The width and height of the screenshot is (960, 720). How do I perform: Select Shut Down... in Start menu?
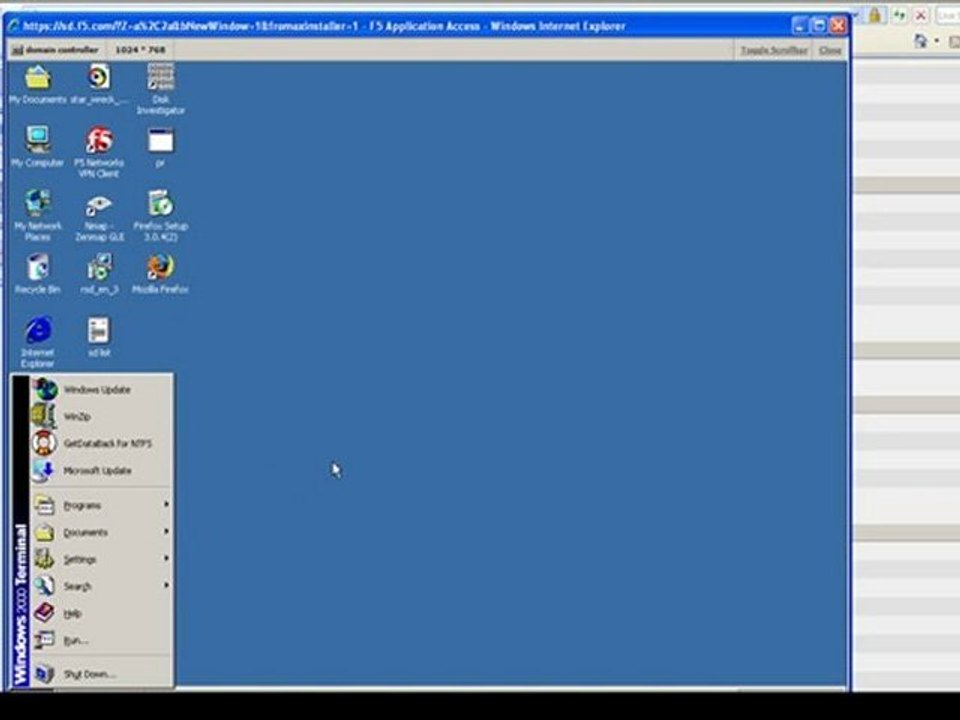coord(101,673)
